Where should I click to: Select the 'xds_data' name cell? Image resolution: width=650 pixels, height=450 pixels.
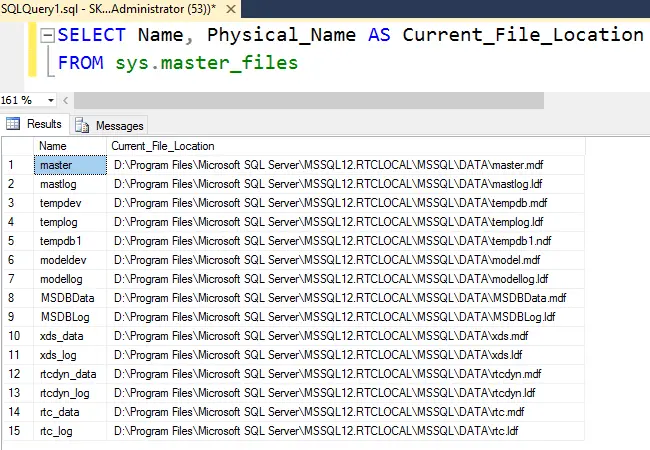[70, 336]
